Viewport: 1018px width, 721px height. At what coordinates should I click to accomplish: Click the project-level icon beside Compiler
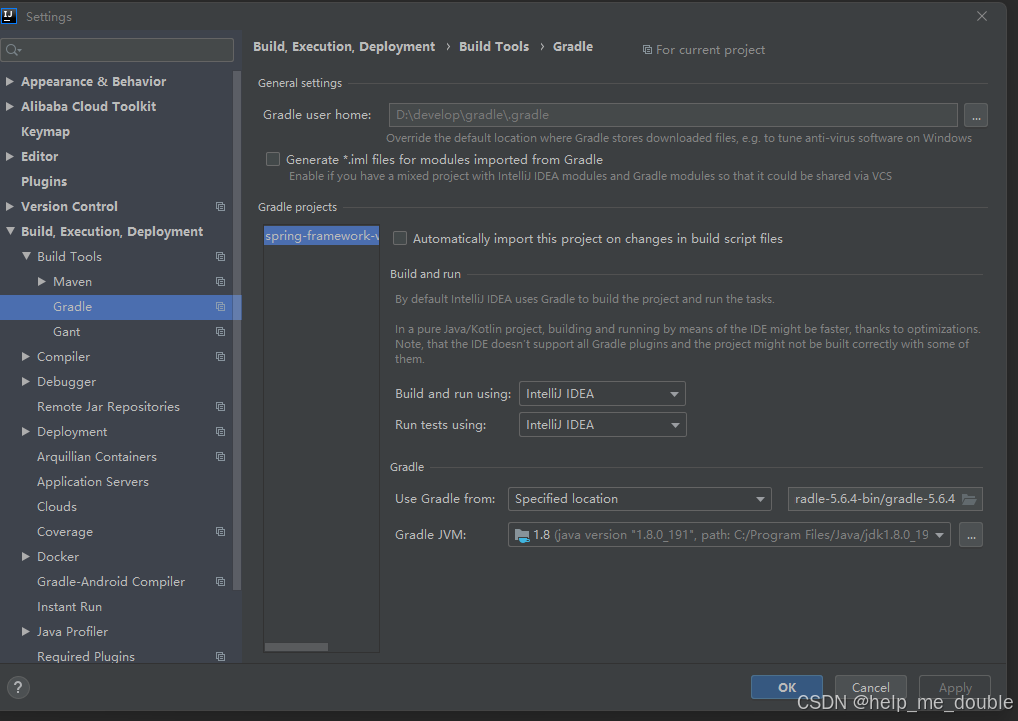(221, 356)
